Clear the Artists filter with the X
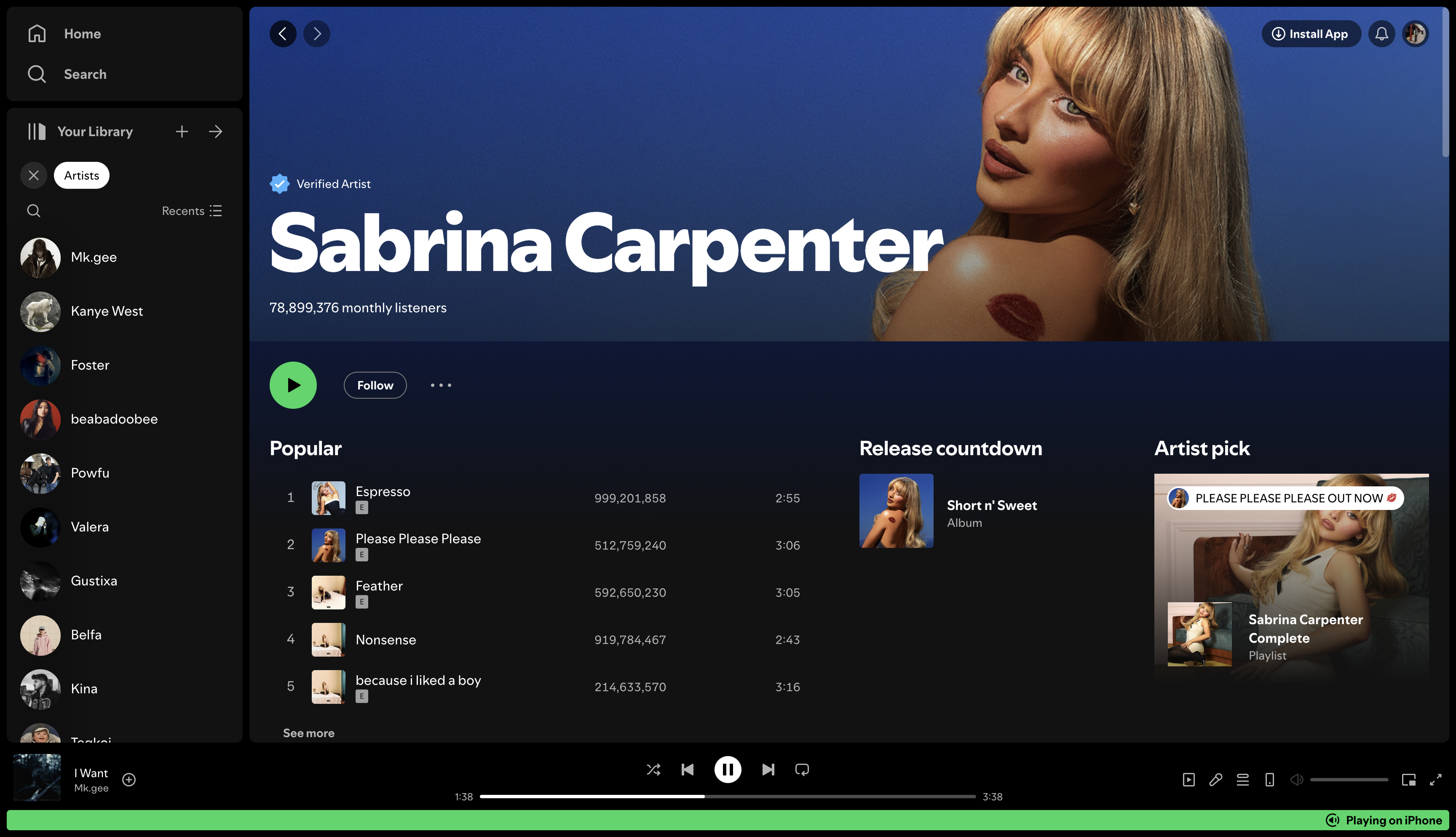The image size is (1456, 837). (34, 175)
